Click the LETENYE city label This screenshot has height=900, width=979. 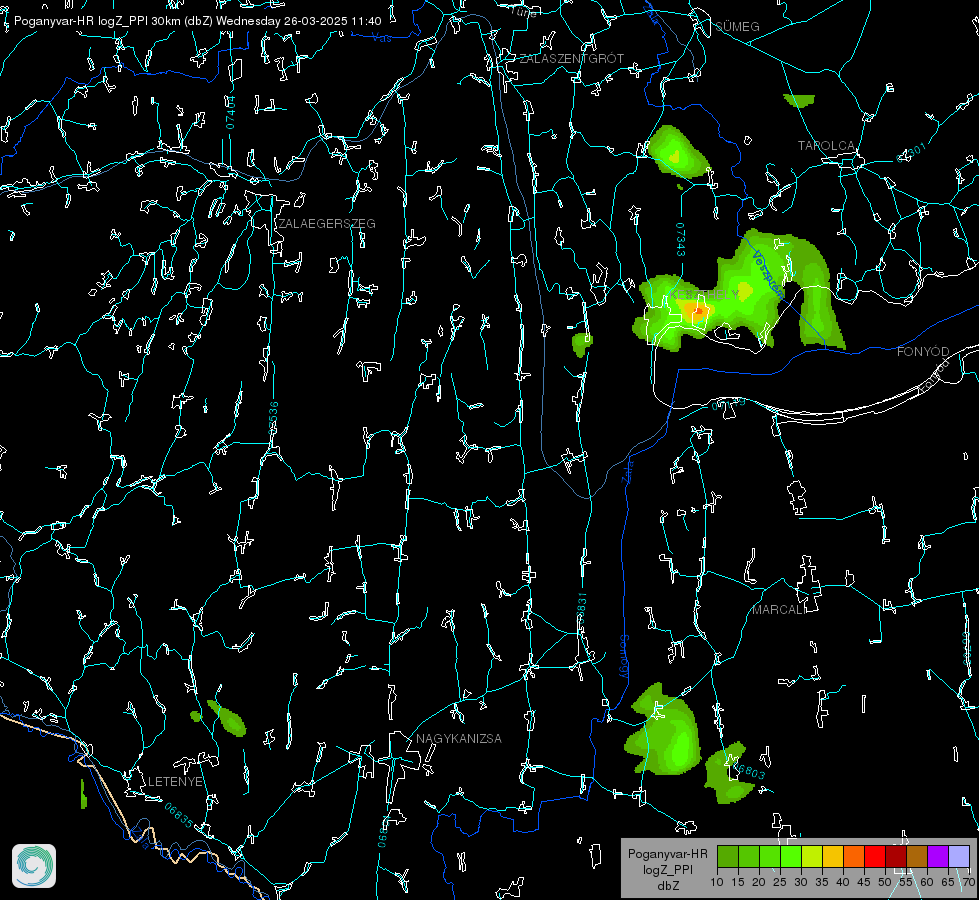tap(175, 782)
